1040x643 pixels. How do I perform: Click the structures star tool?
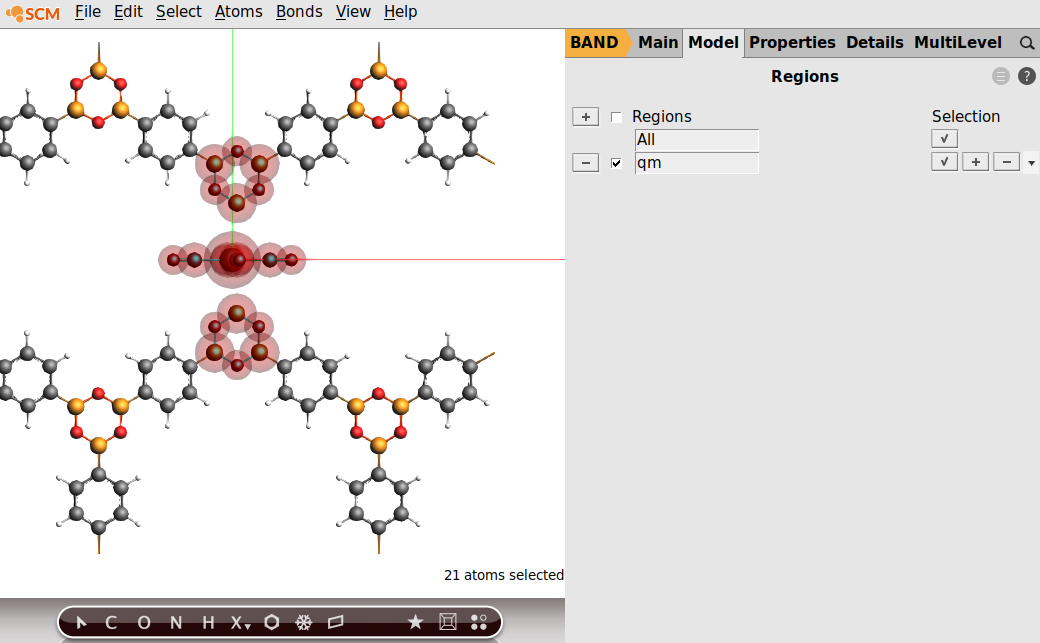pos(416,621)
